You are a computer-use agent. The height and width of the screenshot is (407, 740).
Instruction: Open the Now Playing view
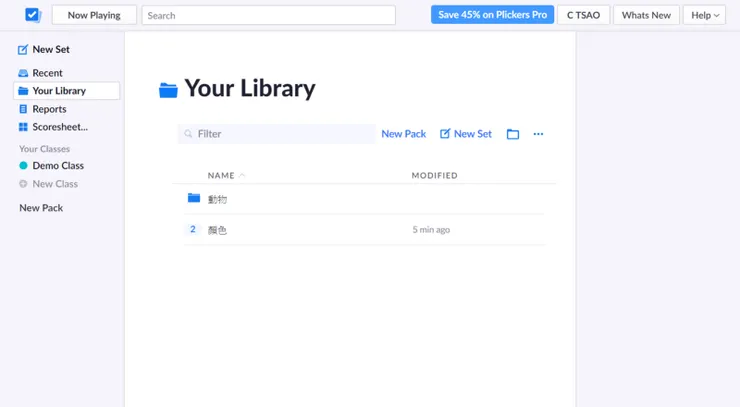tap(94, 15)
